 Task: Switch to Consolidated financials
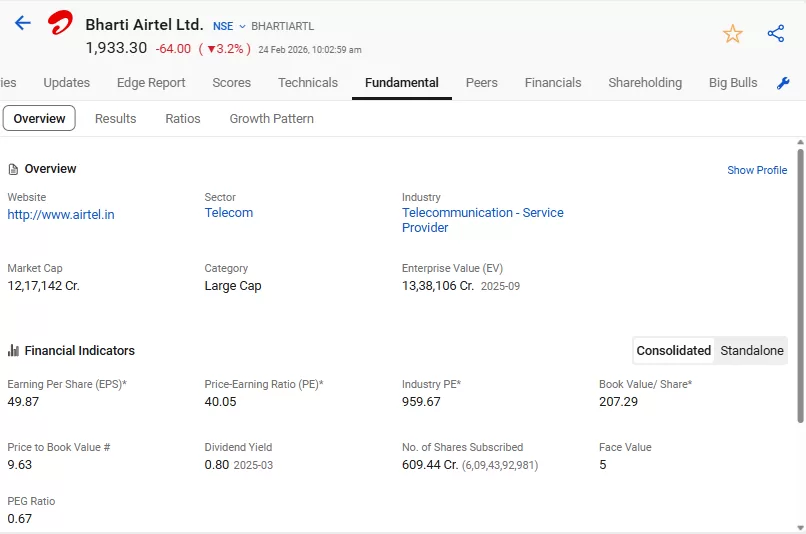pyautogui.click(x=673, y=351)
